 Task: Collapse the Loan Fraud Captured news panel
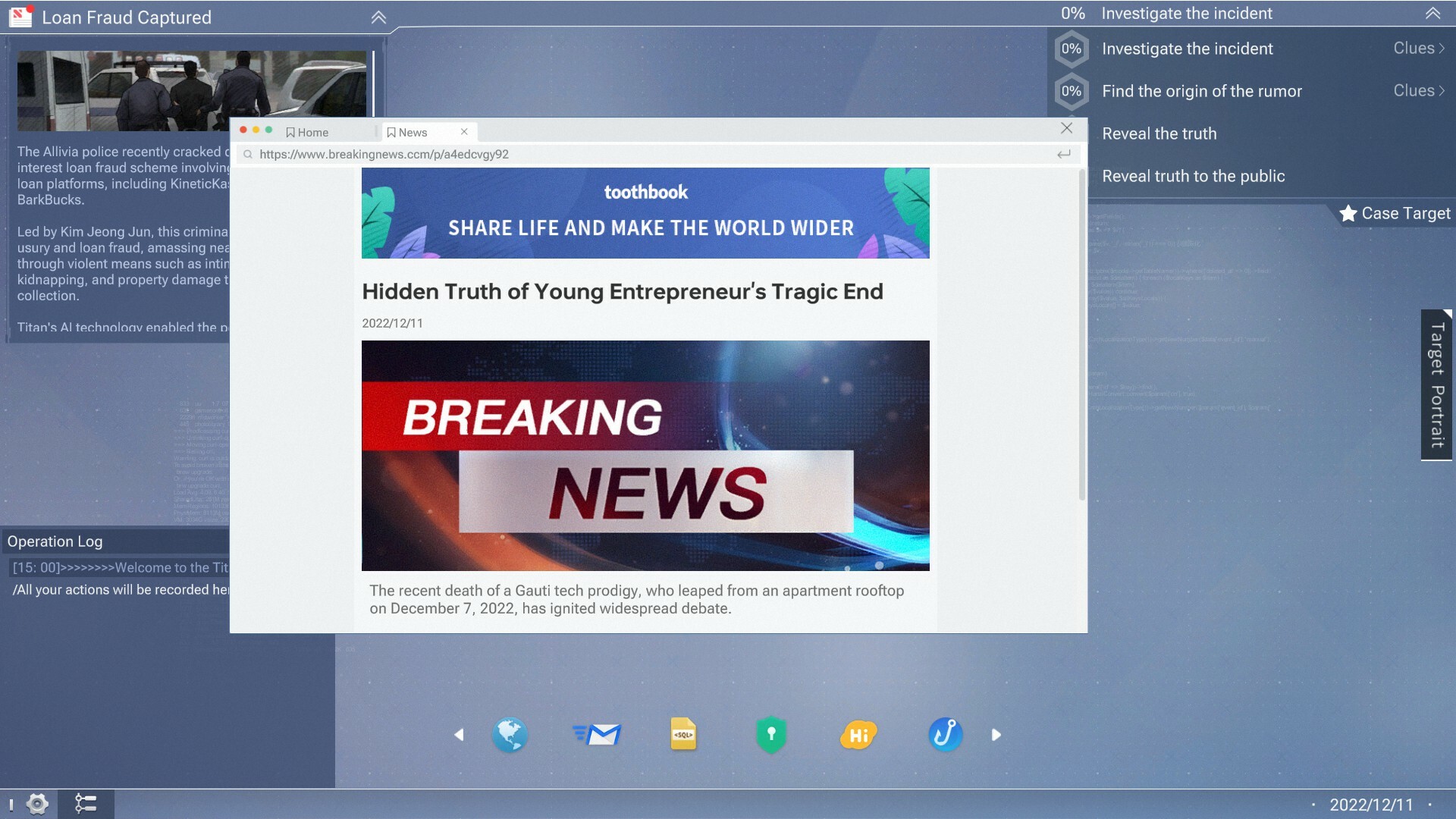(x=378, y=17)
